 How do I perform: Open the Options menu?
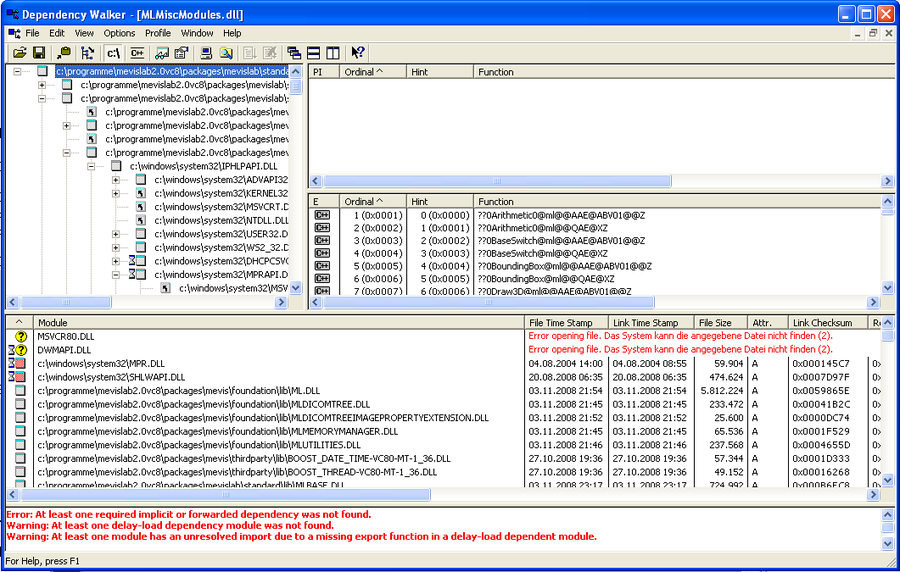[x=119, y=33]
